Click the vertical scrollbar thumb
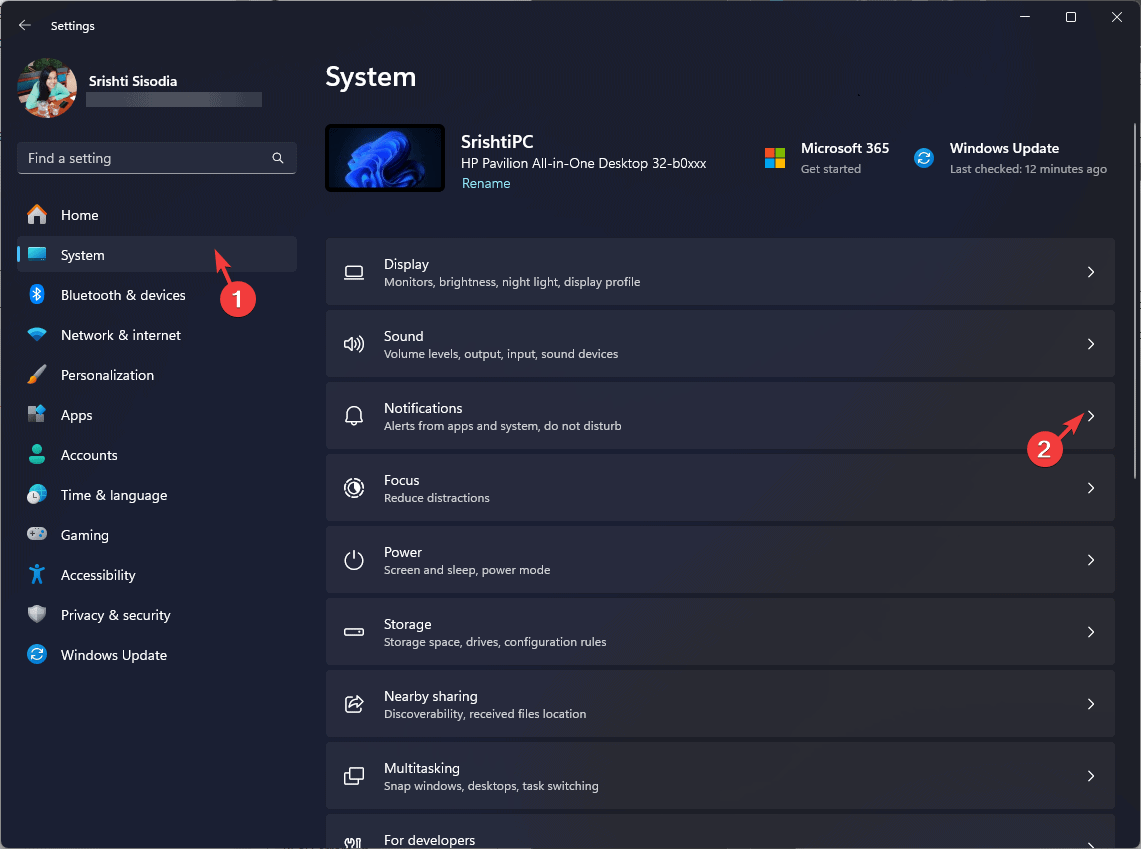This screenshot has width=1141, height=849. (x=1134, y=300)
